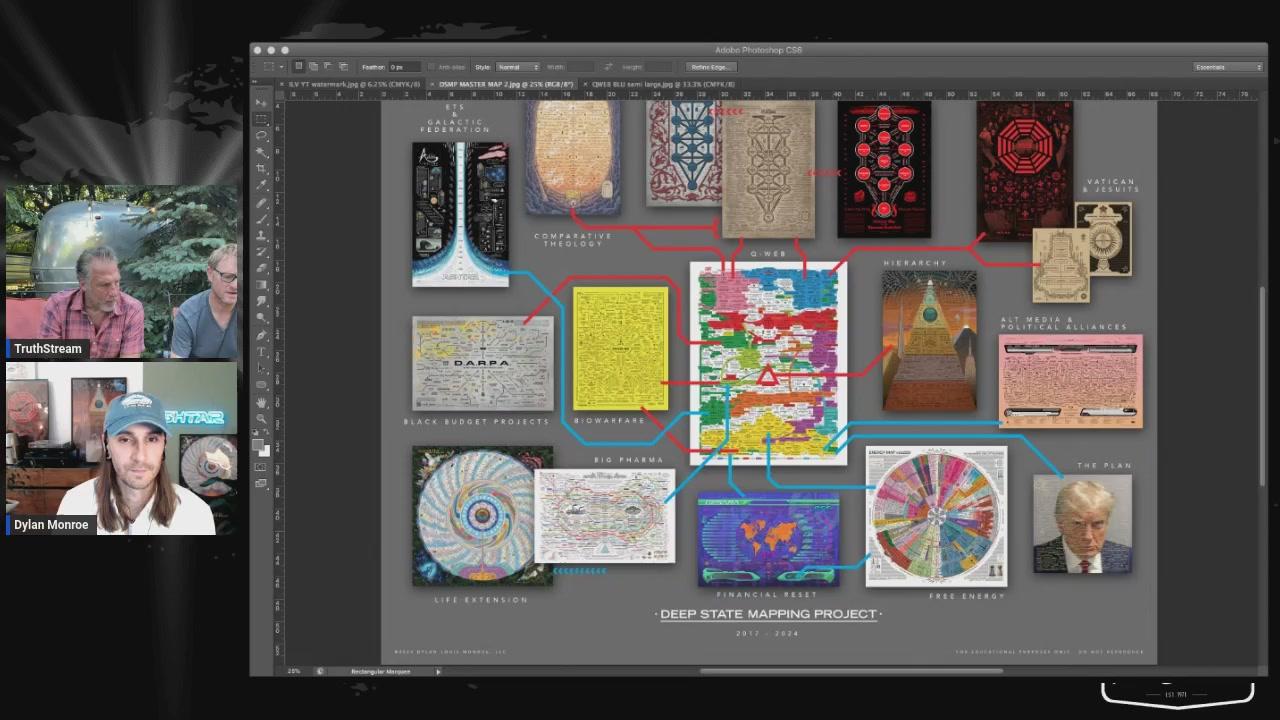This screenshot has width=1280, height=720.
Task: Select the Crop tool
Action: coord(261,169)
